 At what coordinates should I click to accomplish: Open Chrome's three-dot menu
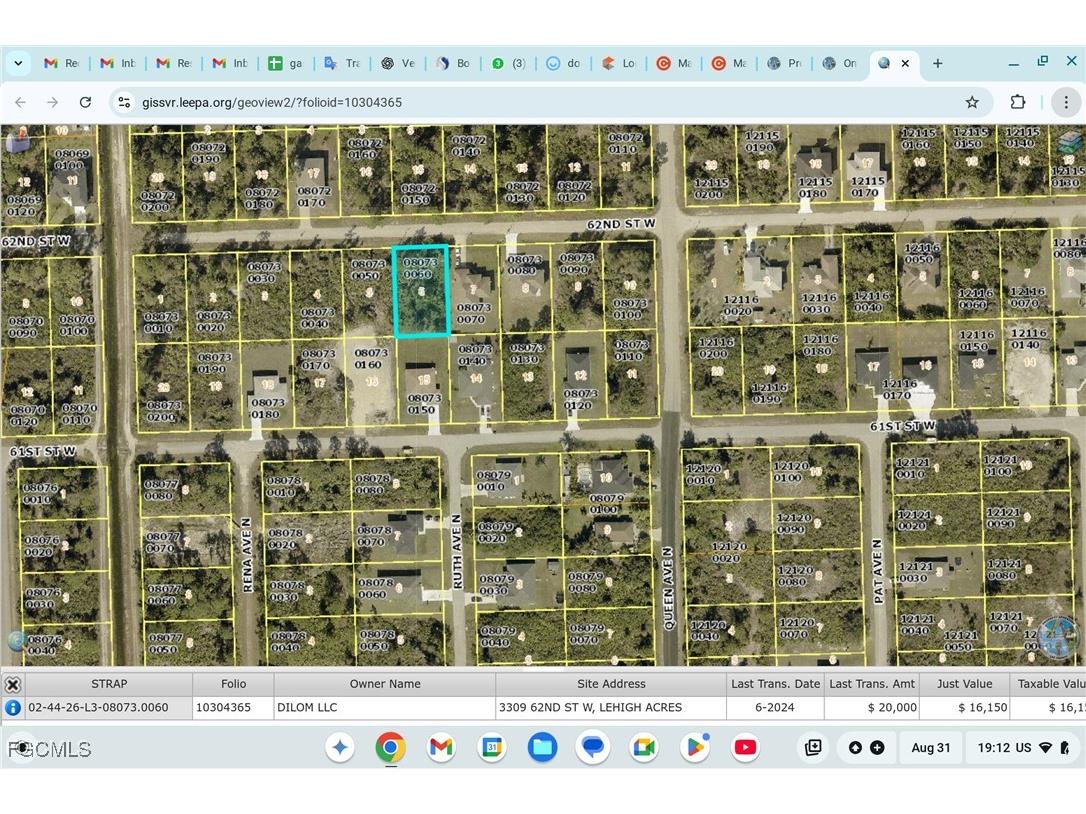[x=1066, y=101]
